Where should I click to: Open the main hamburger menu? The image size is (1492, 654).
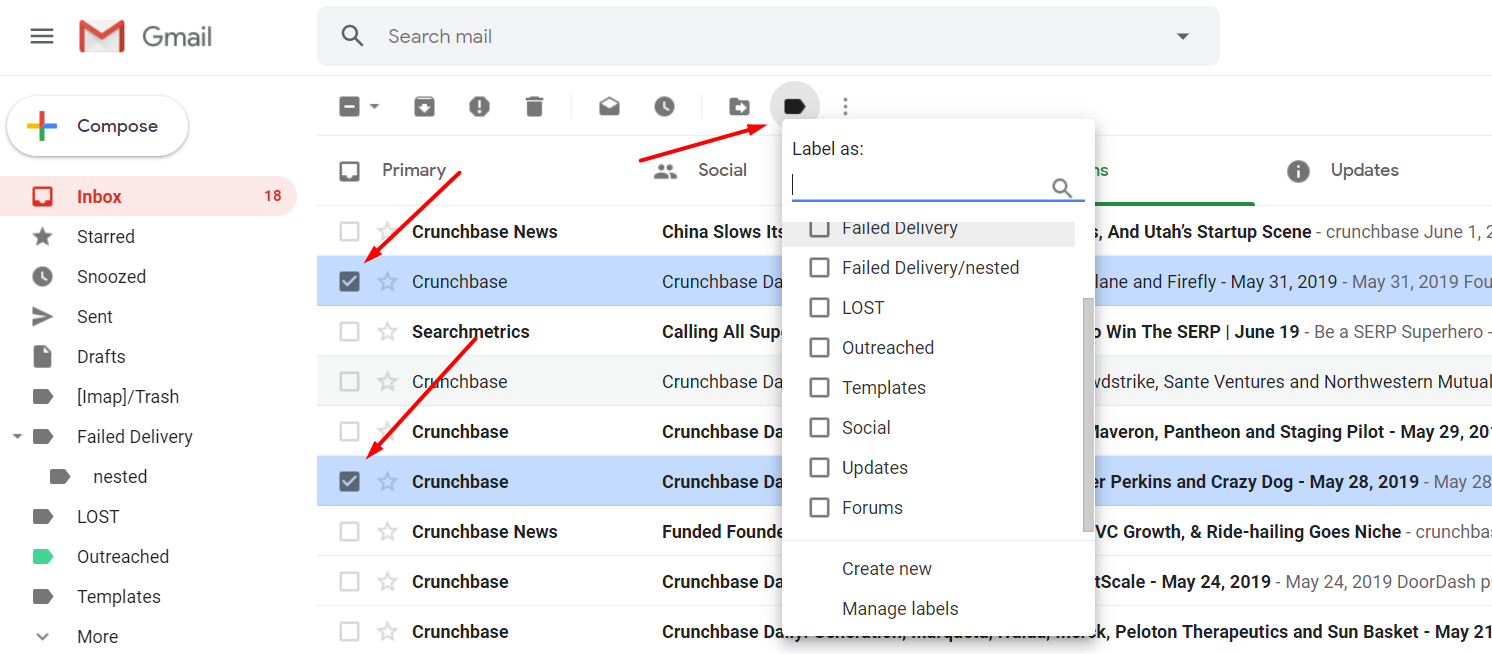click(x=42, y=36)
